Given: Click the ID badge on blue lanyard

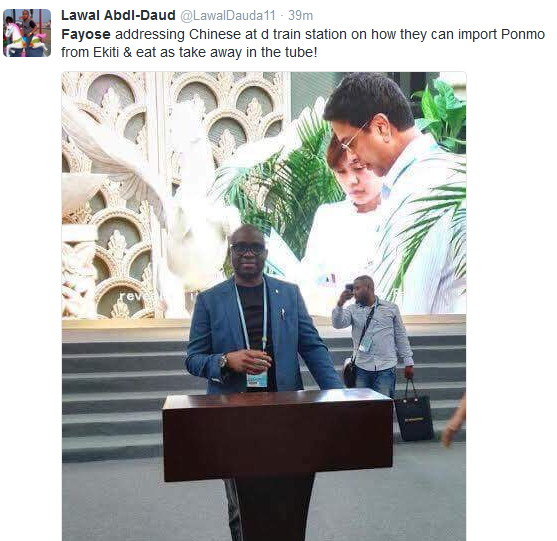Looking at the screenshot, I should tap(256, 379).
